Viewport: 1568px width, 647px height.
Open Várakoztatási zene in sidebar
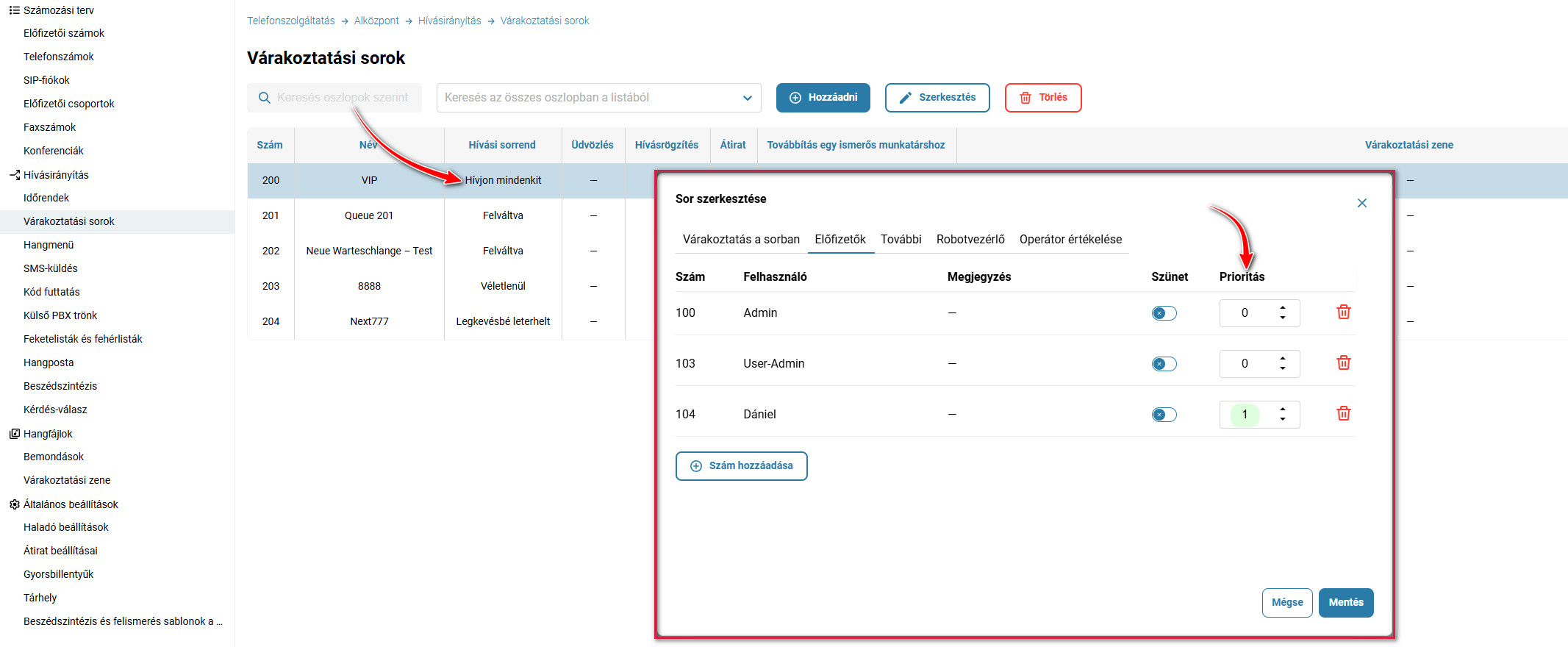point(67,480)
